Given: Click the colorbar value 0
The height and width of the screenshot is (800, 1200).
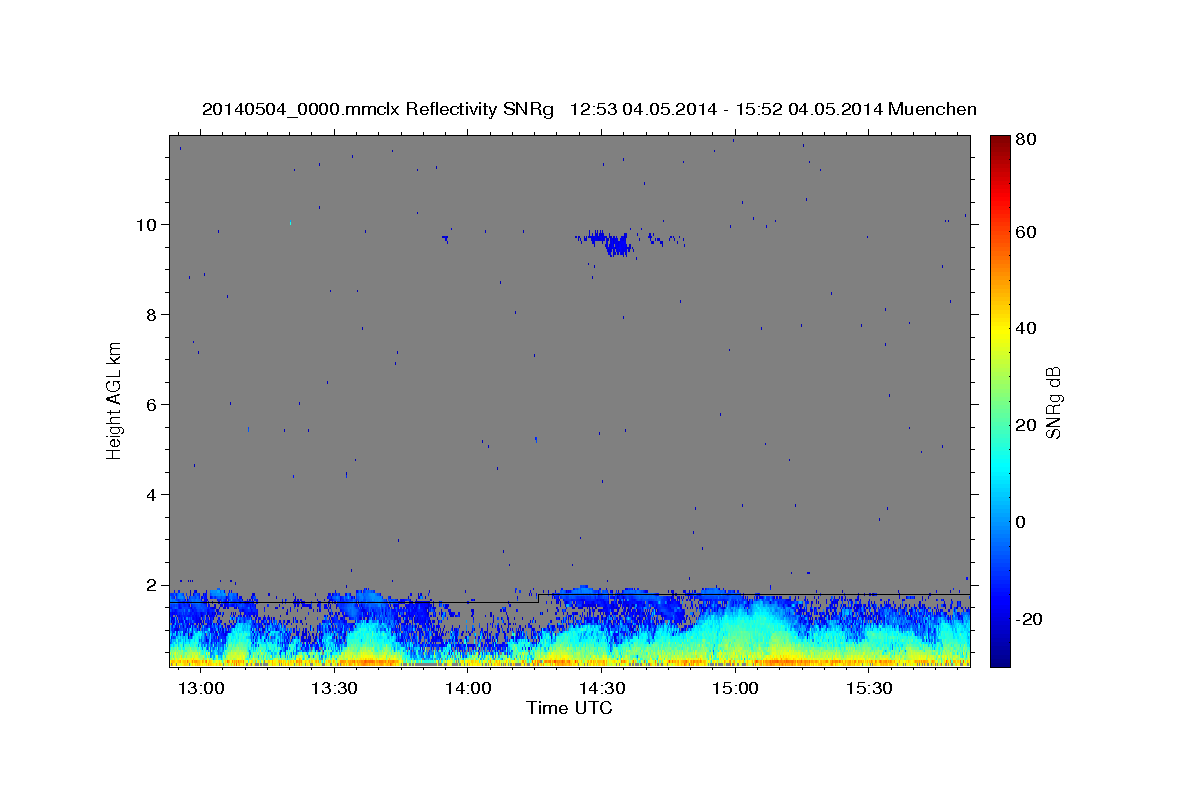Looking at the screenshot, I should coord(1020,522).
